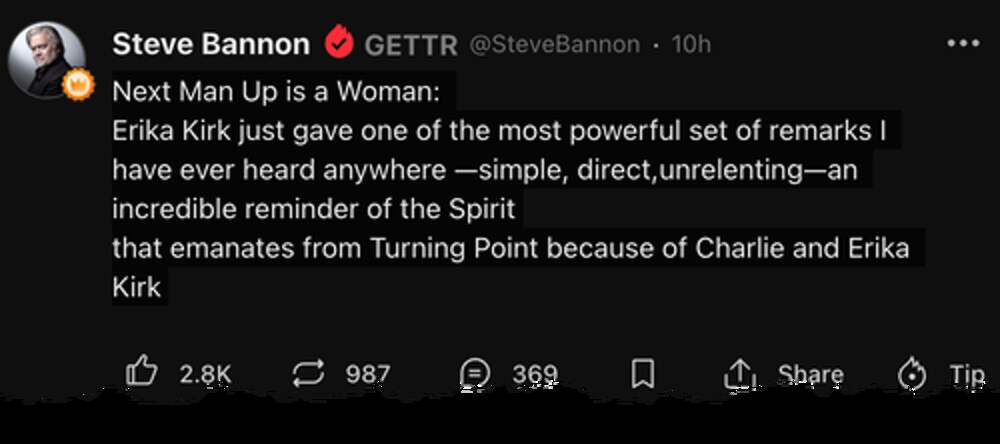The width and height of the screenshot is (1000, 444).
Task: Click the 987 reposts count
Action: click(367, 374)
